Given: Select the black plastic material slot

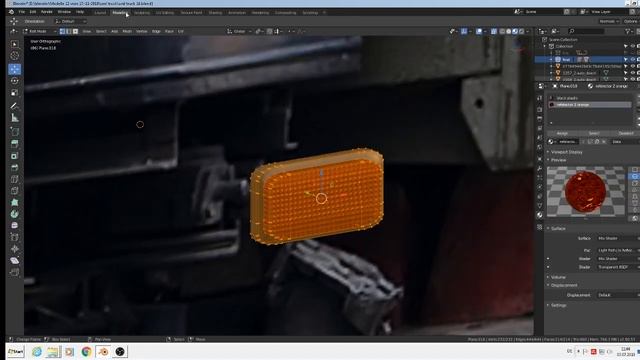Looking at the screenshot, I should (x=590, y=98).
